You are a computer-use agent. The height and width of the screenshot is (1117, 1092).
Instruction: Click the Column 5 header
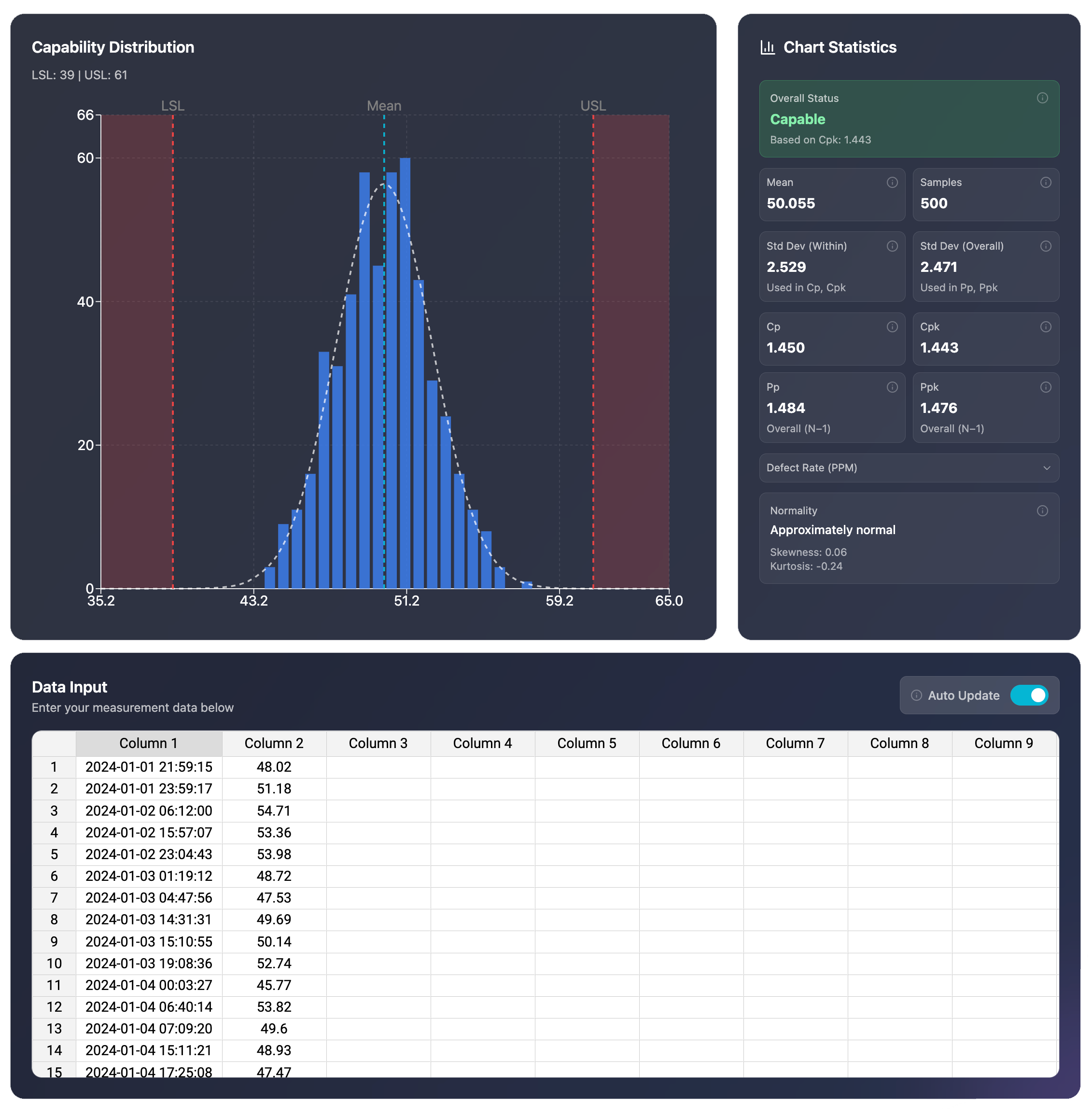pos(587,744)
